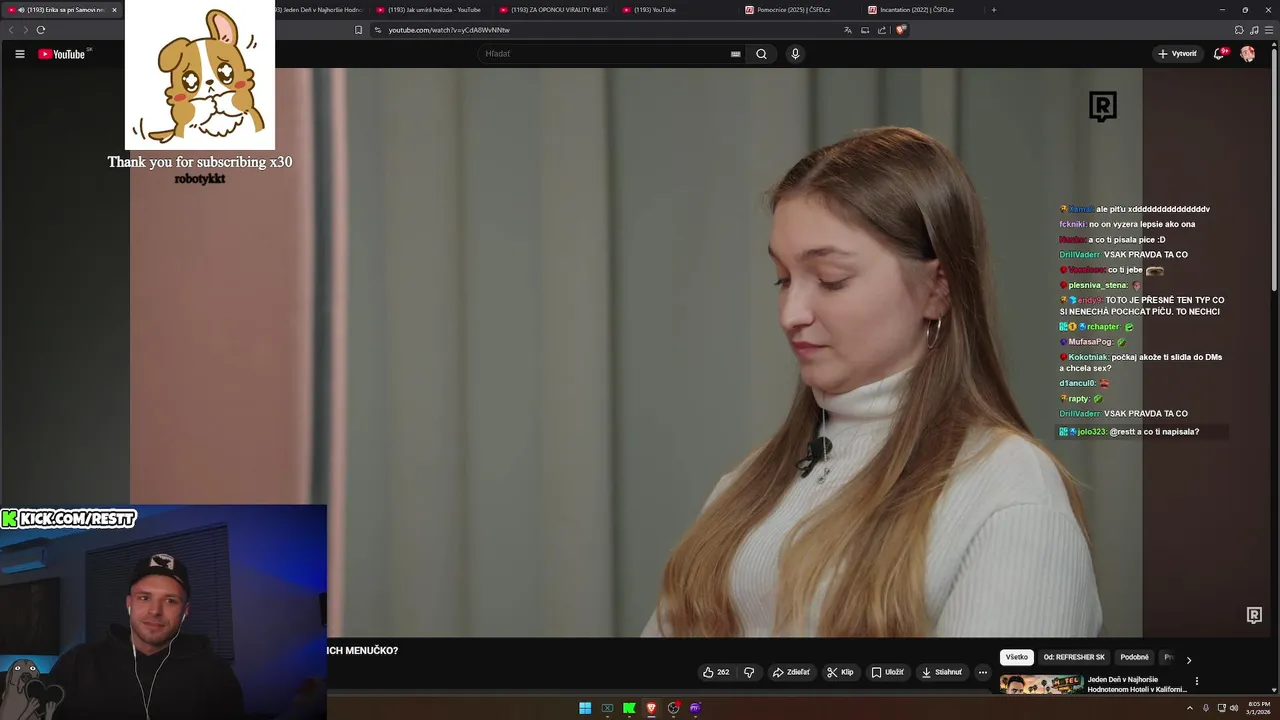This screenshot has width=1280, height=720.
Task: Show next filter chips with arrow
Action: (x=1188, y=660)
